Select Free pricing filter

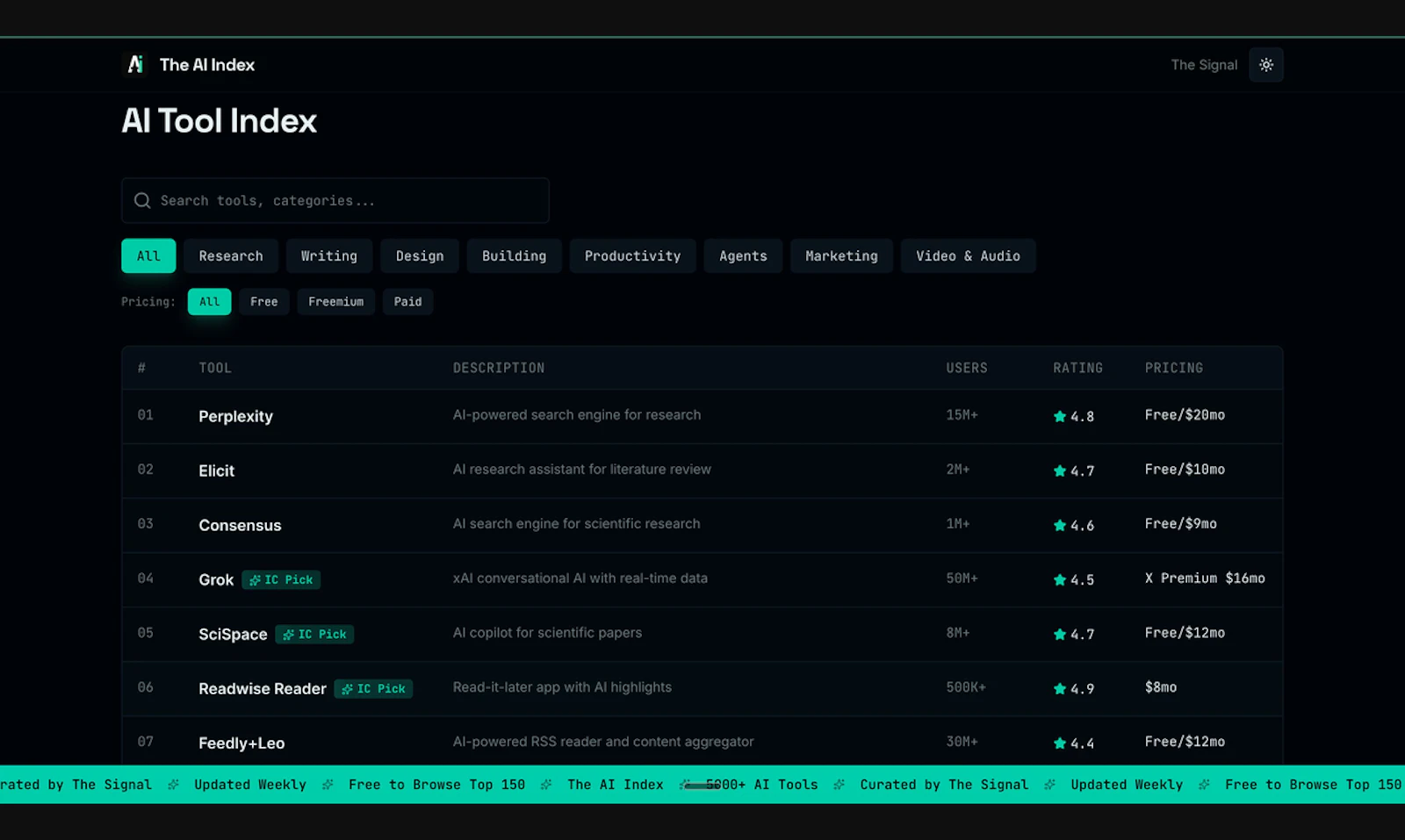(x=264, y=301)
